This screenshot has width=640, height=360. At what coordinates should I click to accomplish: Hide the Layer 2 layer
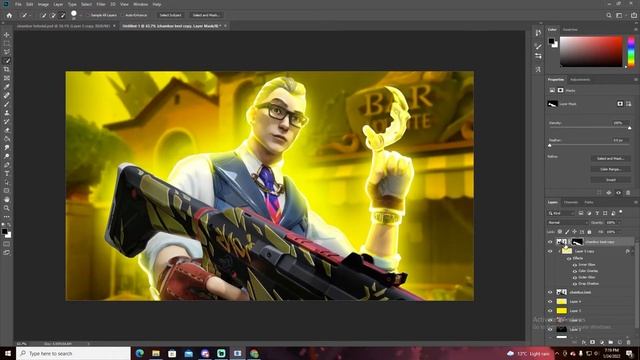coord(550,329)
